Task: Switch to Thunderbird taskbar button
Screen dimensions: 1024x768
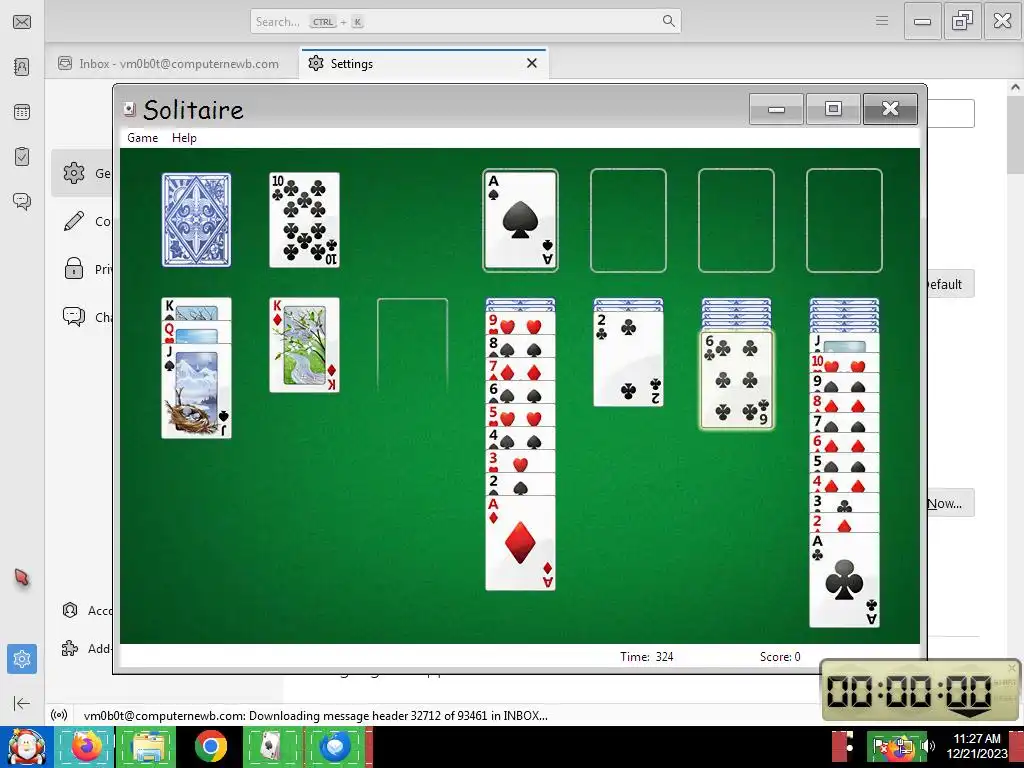Action: [x=336, y=747]
